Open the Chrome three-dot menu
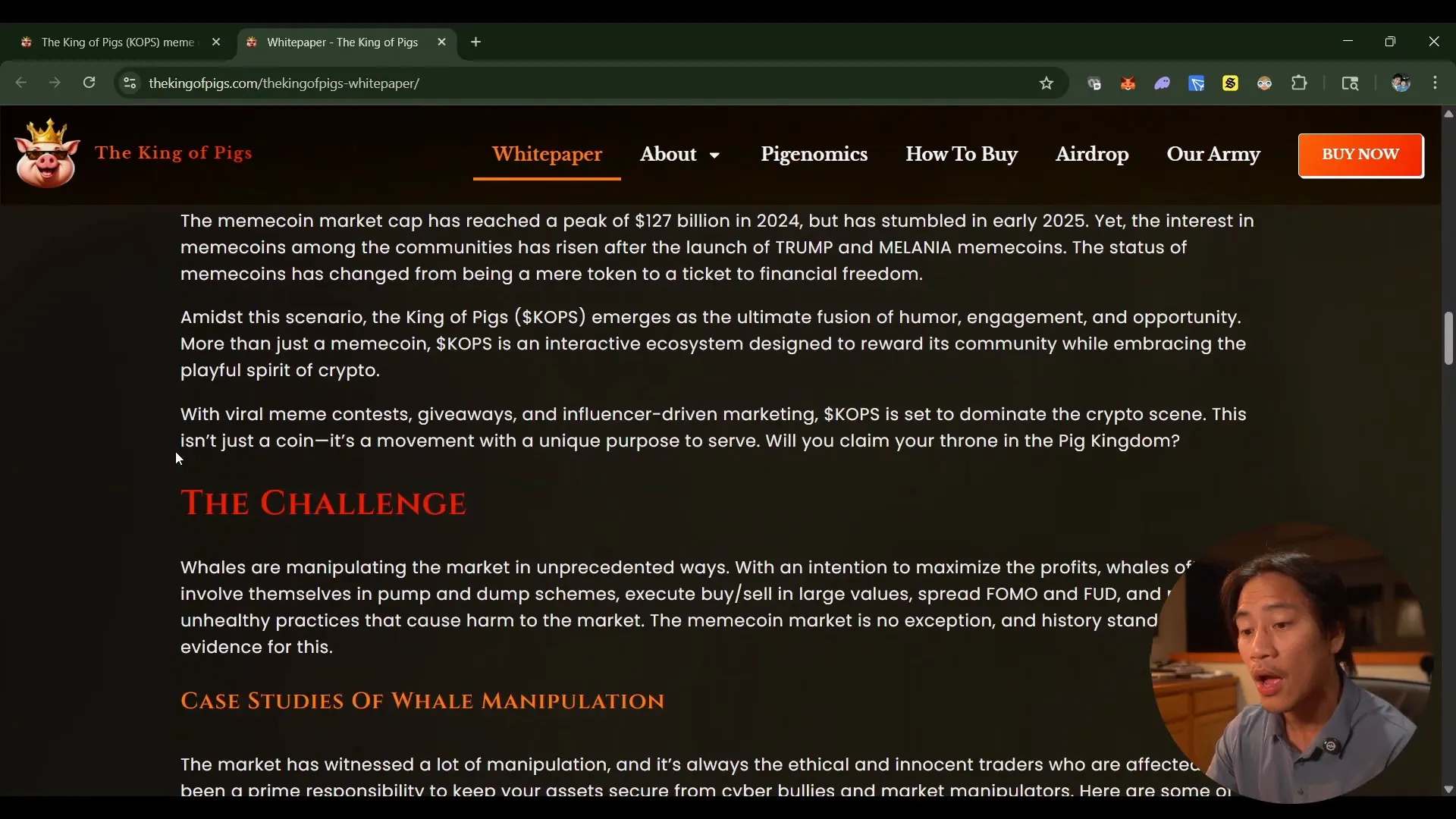The height and width of the screenshot is (819, 1456). [1436, 83]
